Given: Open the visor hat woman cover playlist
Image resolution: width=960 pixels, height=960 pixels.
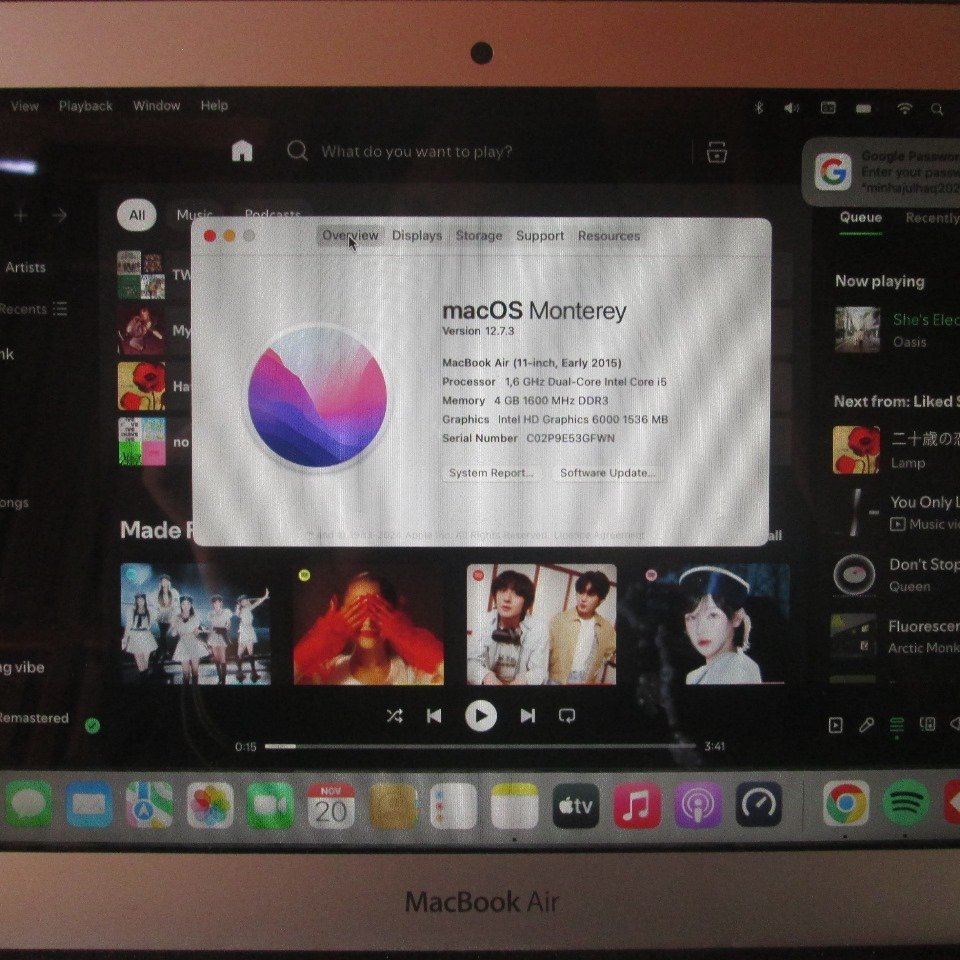Looking at the screenshot, I should point(714,623).
